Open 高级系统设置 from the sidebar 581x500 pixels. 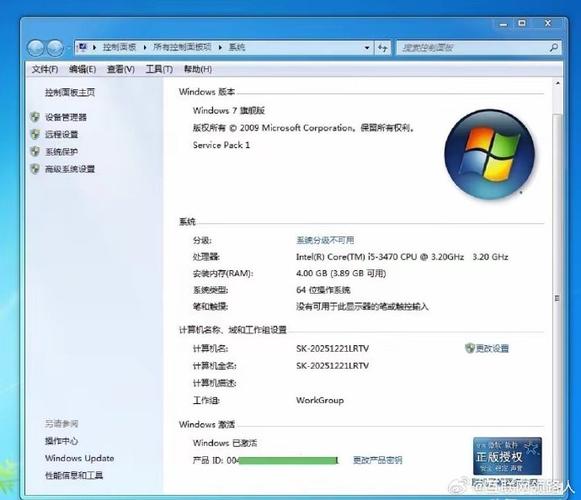[x=70, y=169]
